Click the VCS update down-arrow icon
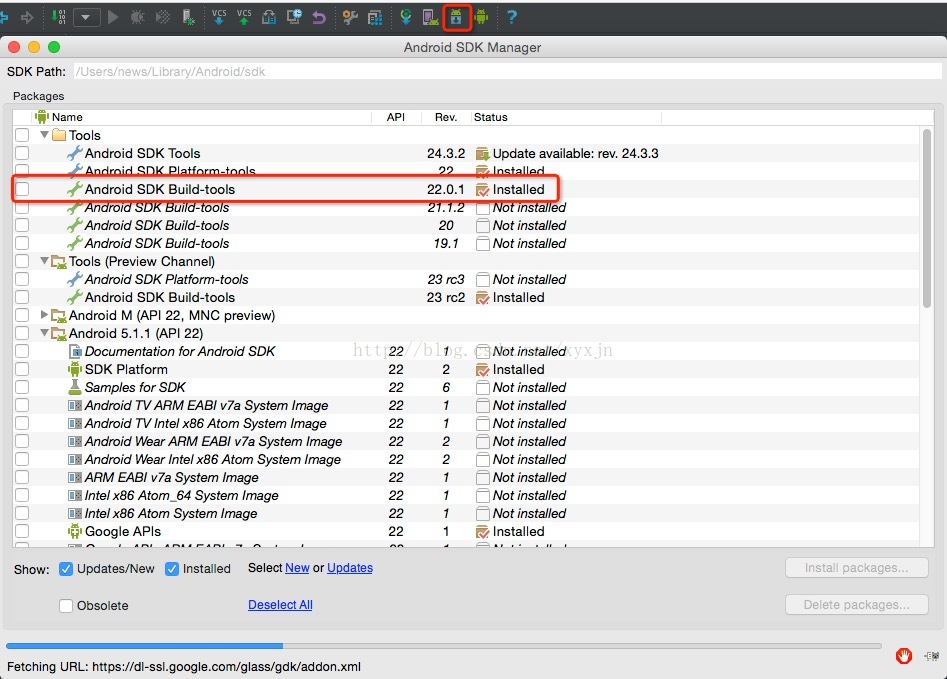This screenshot has height=679, width=947. click(219, 17)
